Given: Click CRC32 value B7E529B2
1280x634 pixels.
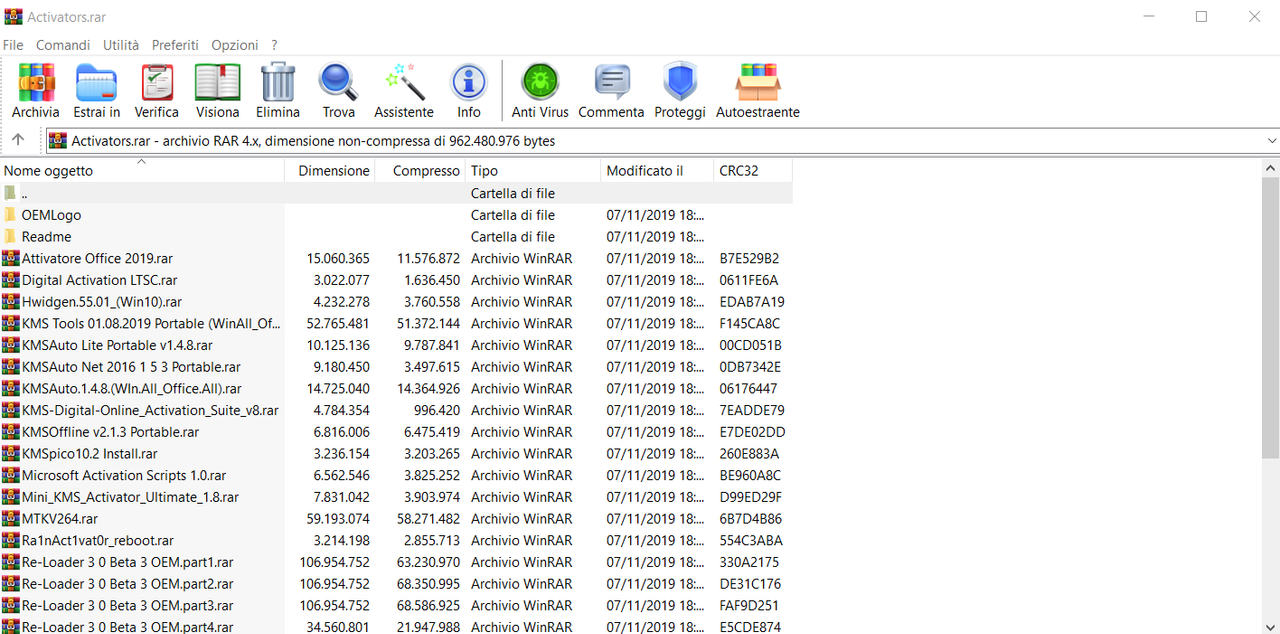Looking at the screenshot, I should coord(749,258).
